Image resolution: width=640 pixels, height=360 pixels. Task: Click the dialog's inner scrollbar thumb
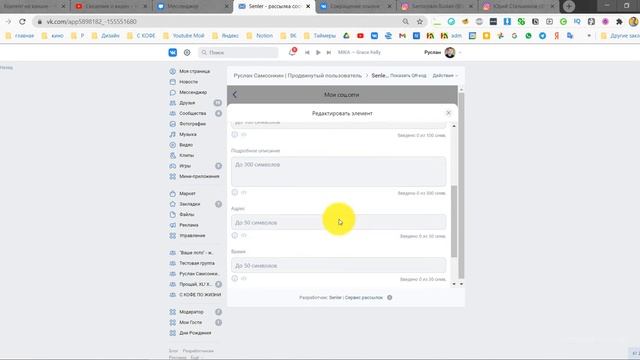tap(454, 221)
